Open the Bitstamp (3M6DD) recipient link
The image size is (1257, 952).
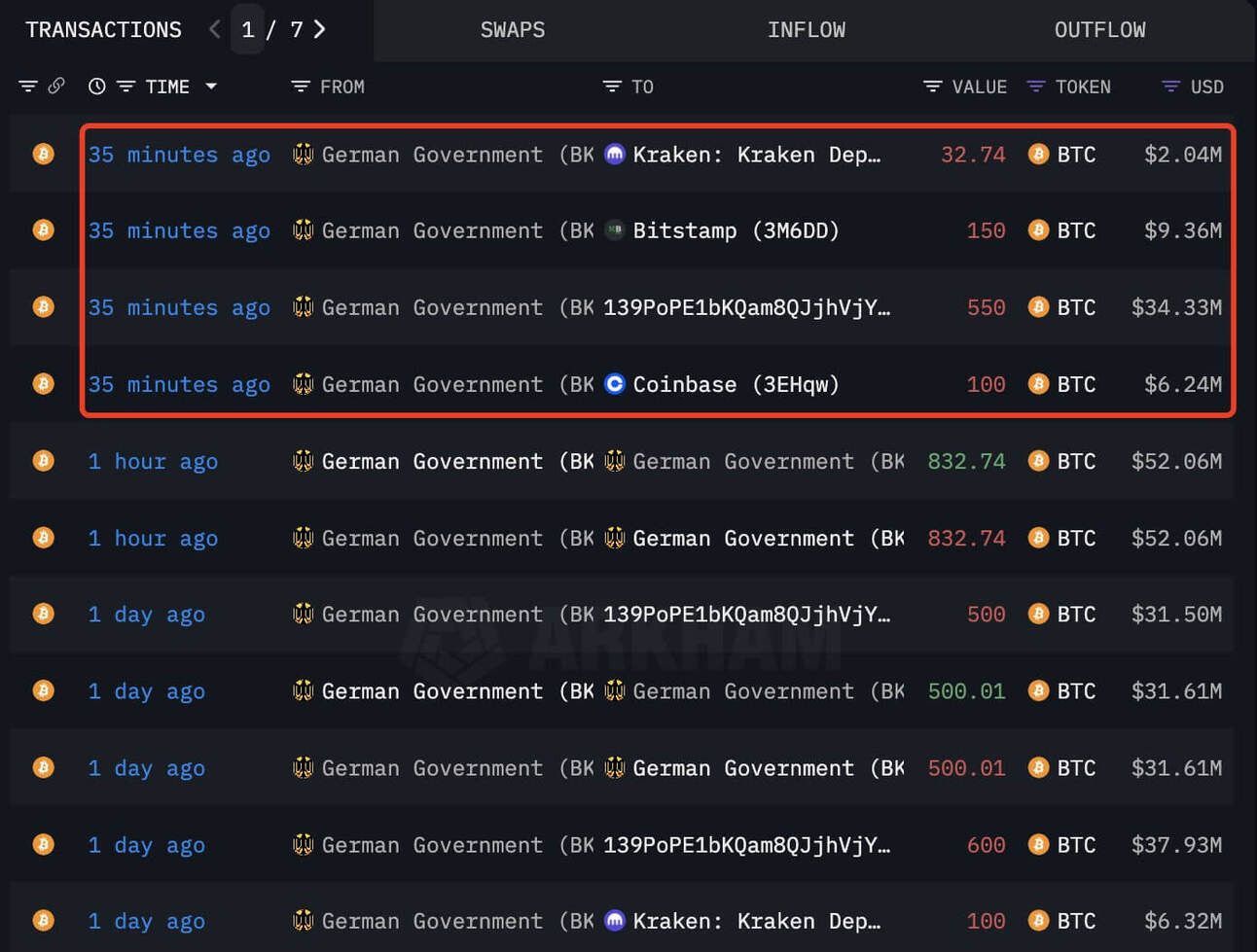(736, 230)
